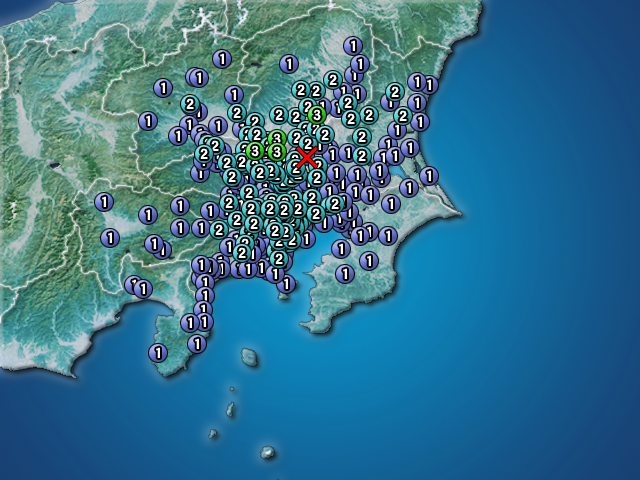Image resolution: width=640 pixels, height=480 pixels.
Task: Select the northeasternmost cyan intensity 2 marker
Action: click(394, 92)
